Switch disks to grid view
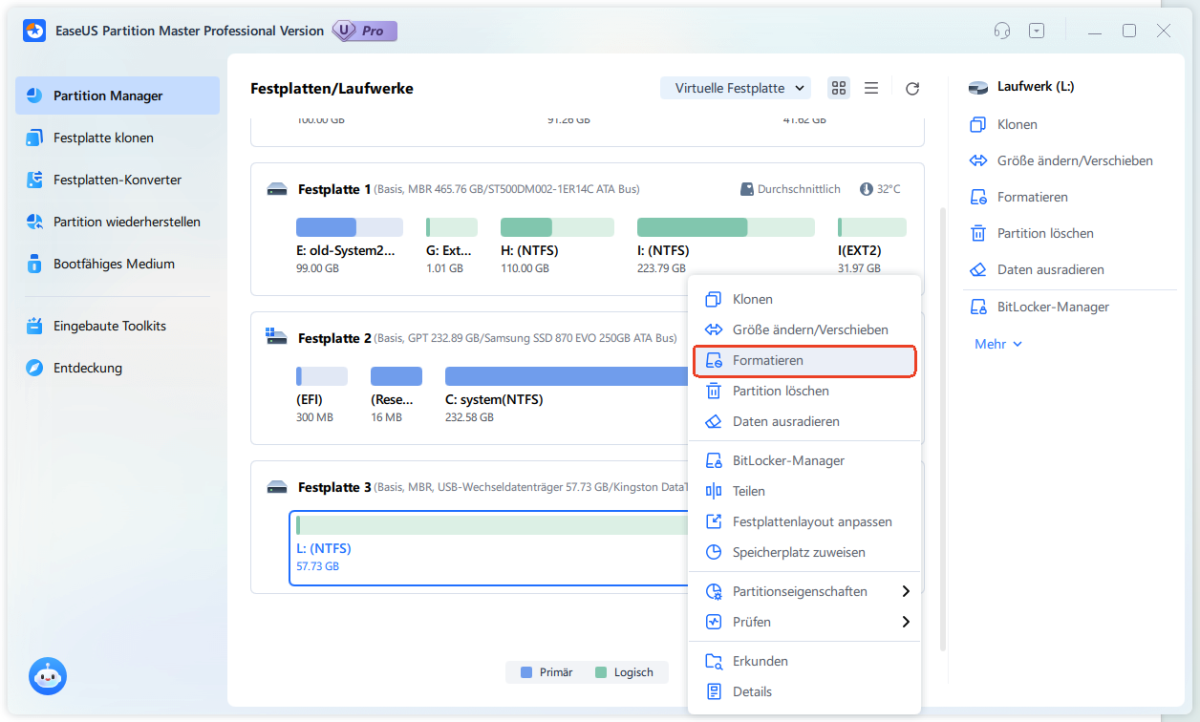 pyautogui.click(x=838, y=88)
